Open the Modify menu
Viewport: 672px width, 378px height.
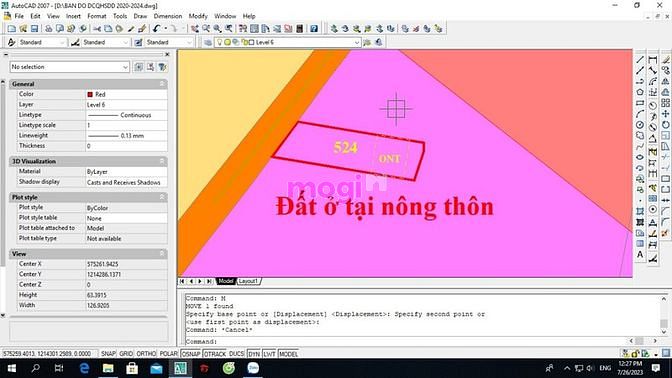click(x=198, y=16)
